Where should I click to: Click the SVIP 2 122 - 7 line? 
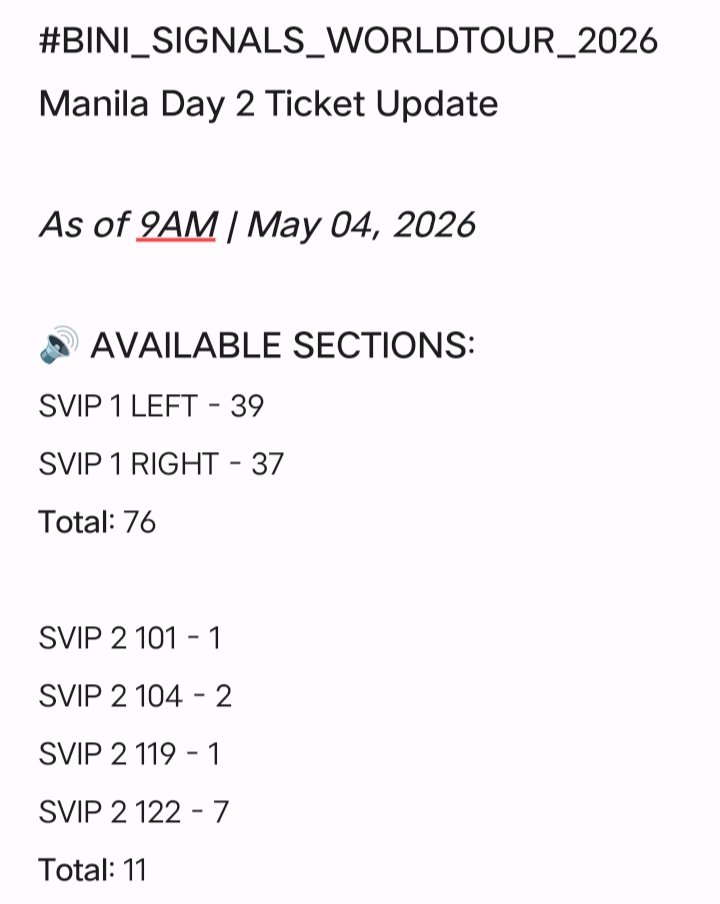click(134, 812)
